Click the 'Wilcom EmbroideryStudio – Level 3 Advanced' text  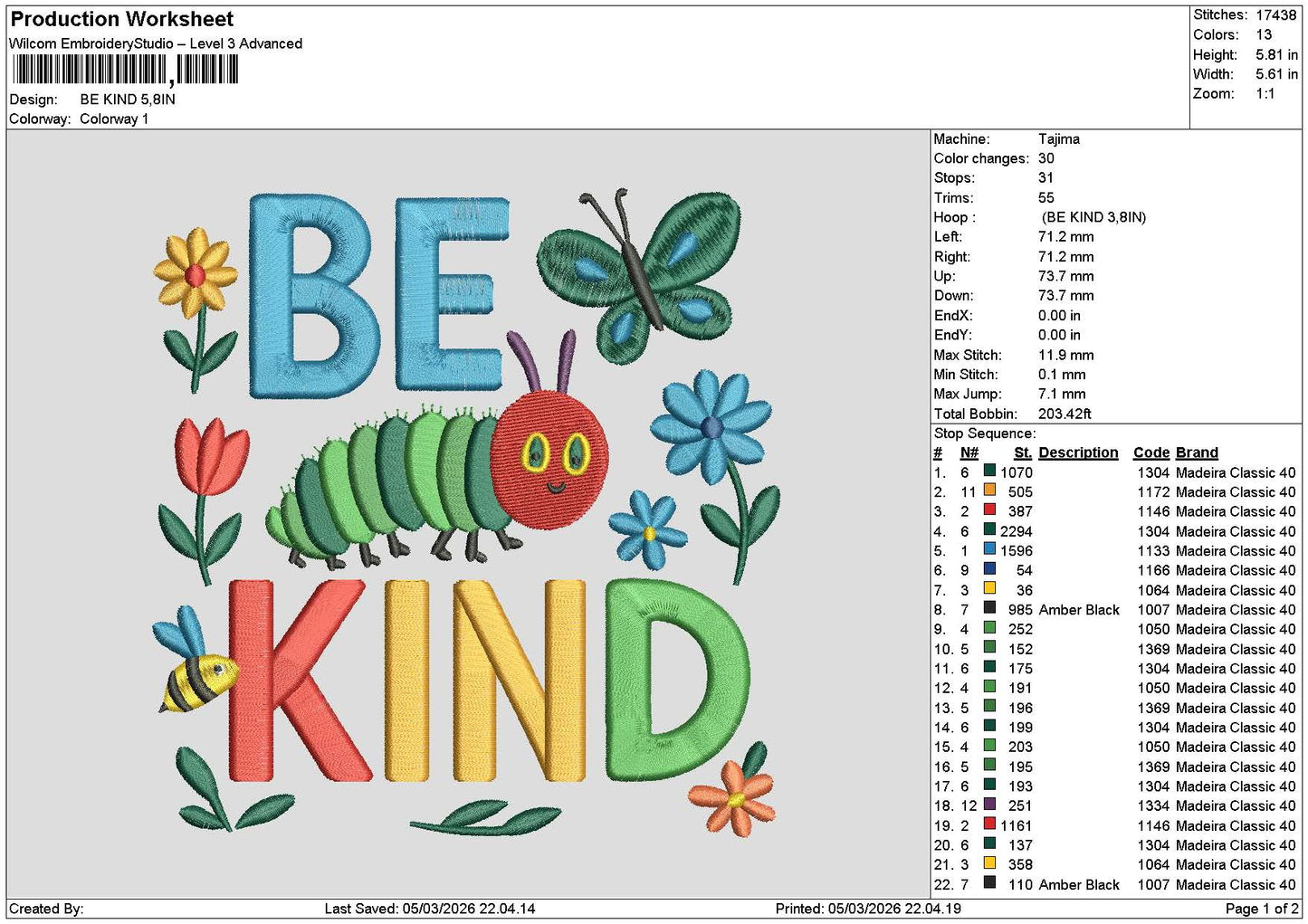[x=156, y=43]
